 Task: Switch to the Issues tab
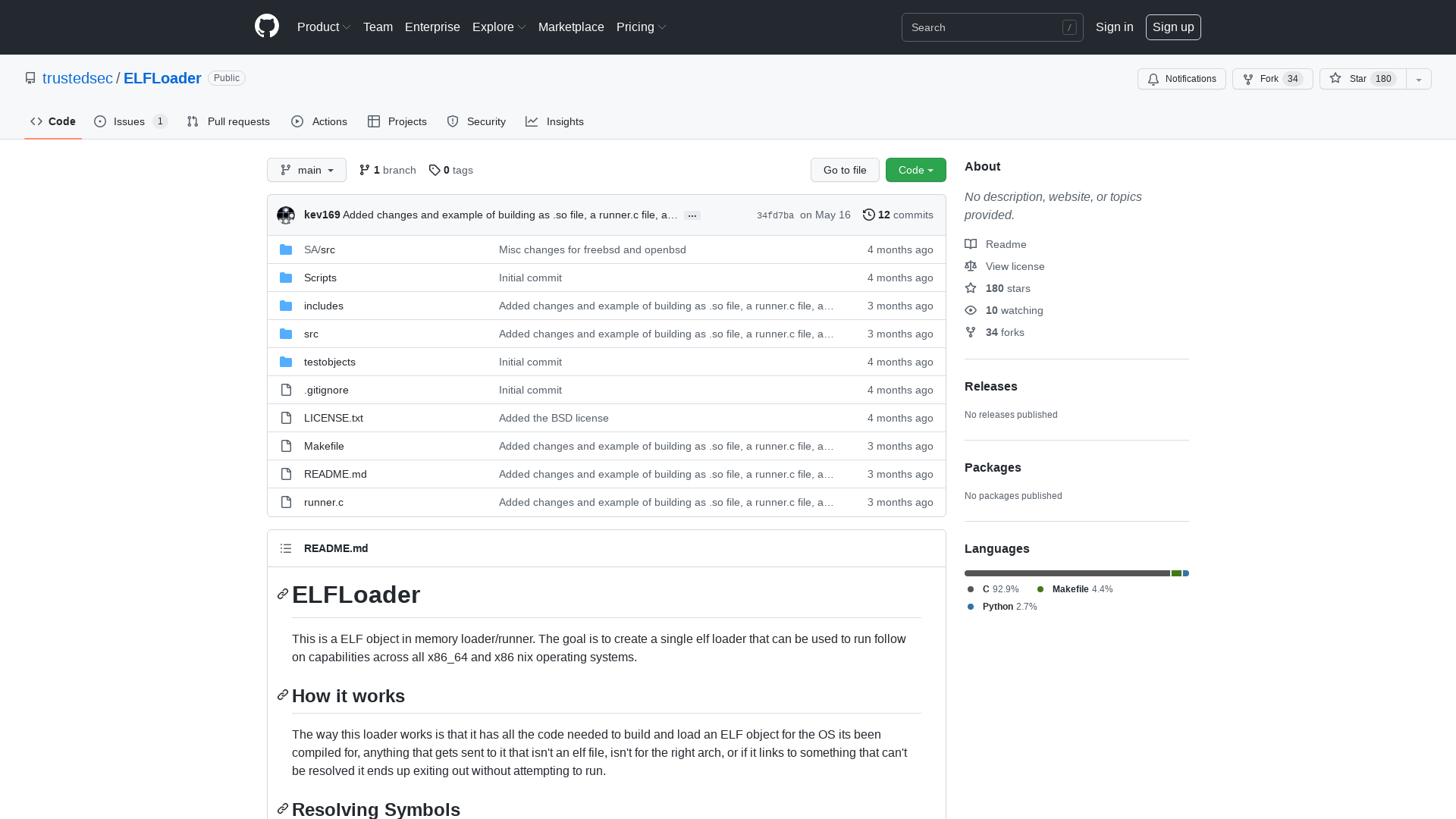pyautogui.click(x=130, y=121)
